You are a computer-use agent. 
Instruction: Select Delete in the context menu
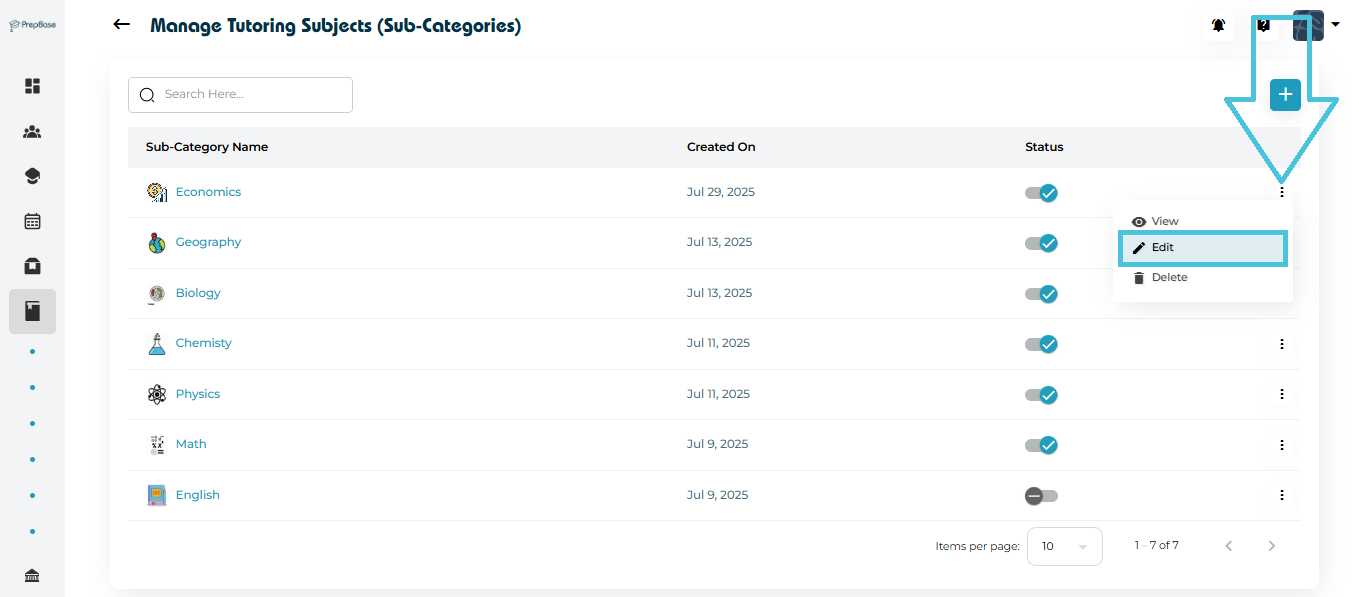click(x=1168, y=278)
